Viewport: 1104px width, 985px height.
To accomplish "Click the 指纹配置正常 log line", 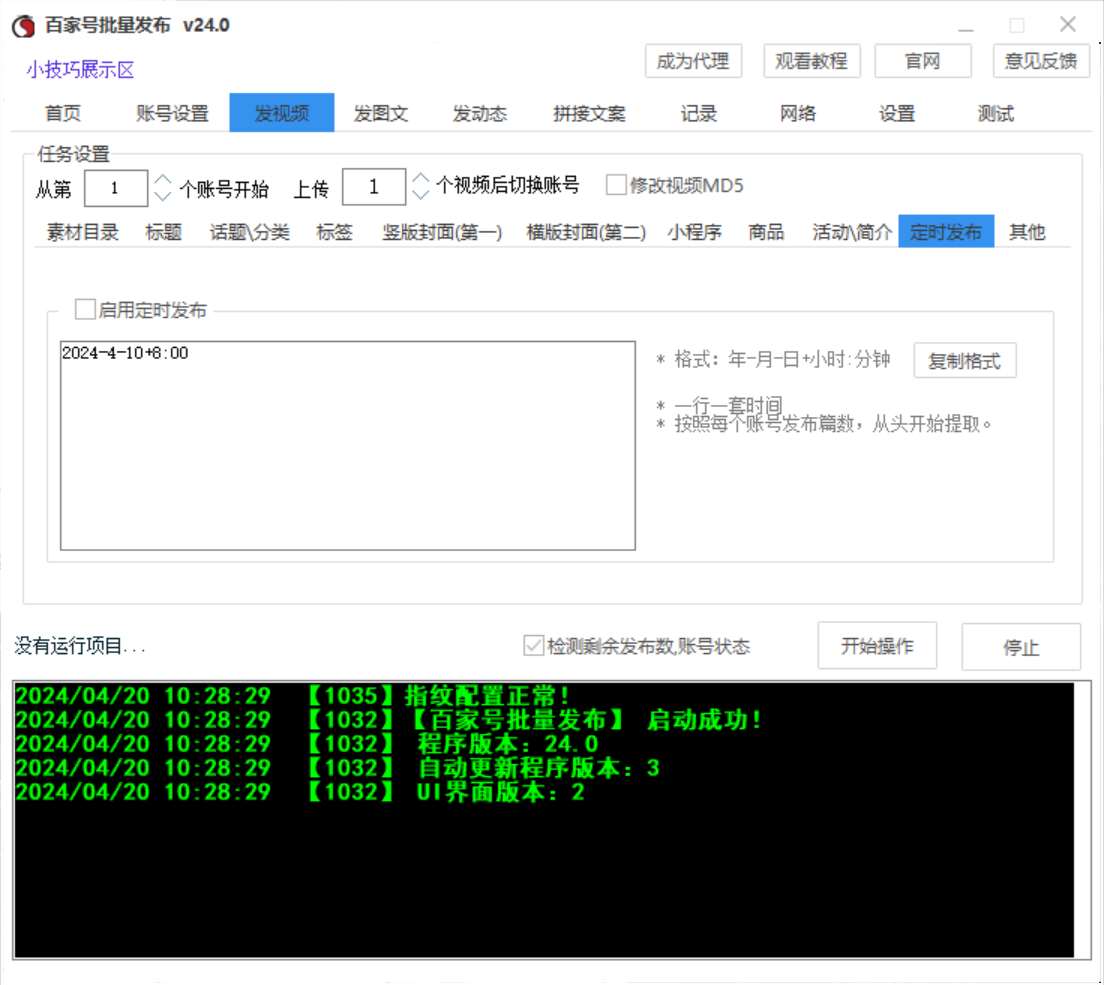I will (293, 696).
